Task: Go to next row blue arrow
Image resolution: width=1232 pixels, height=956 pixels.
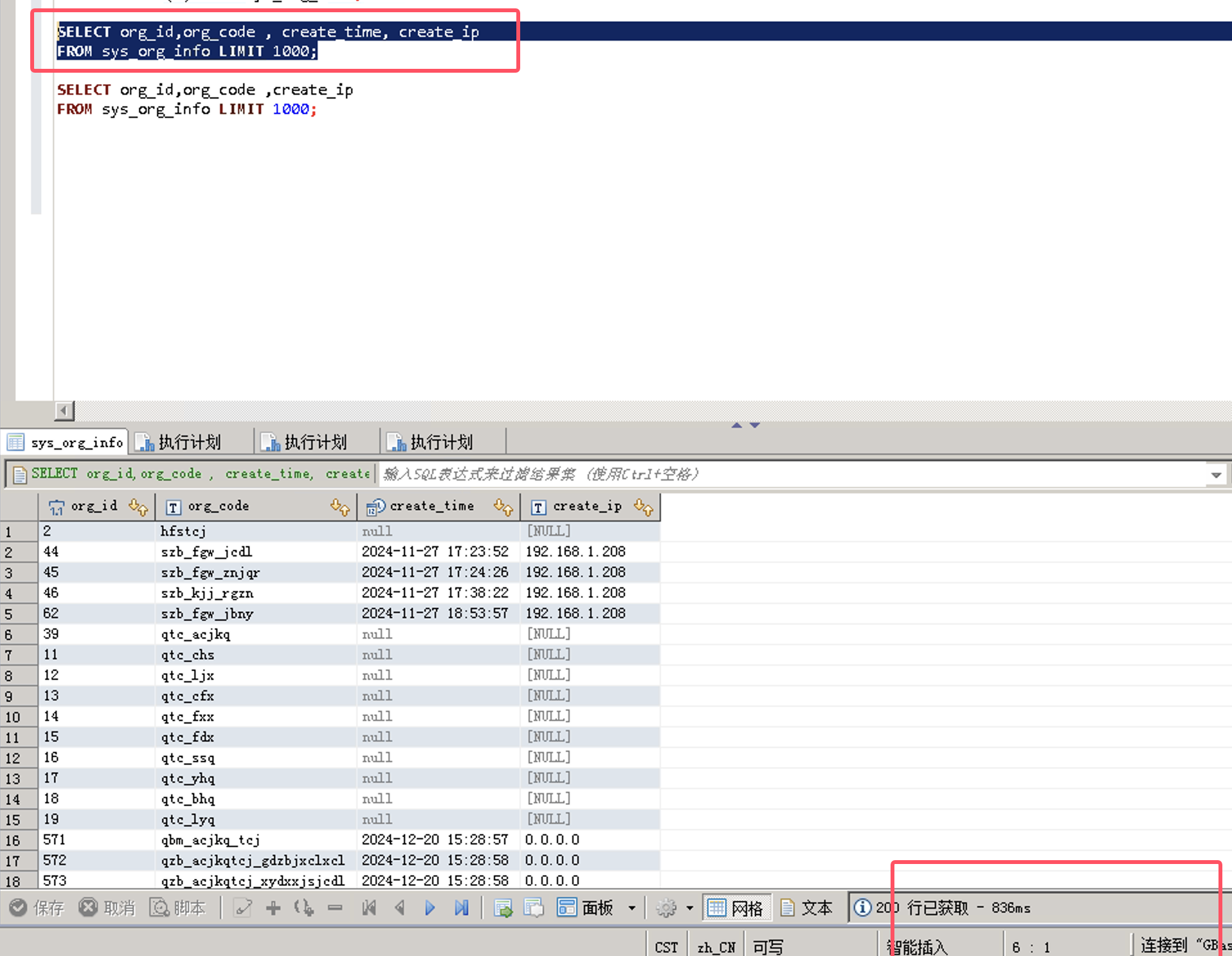Action: [430, 908]
